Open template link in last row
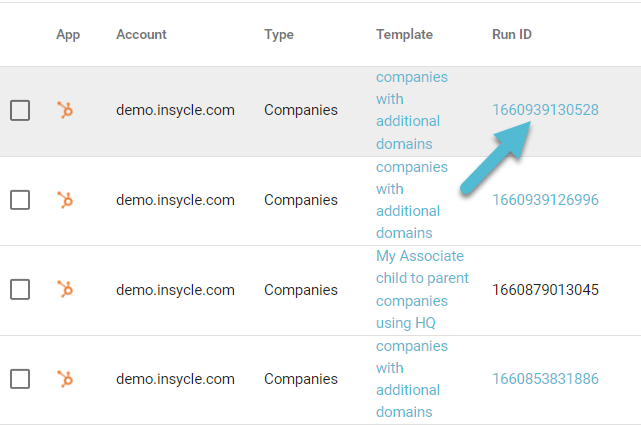Screen dimensions: 641x425 (412, 379)
